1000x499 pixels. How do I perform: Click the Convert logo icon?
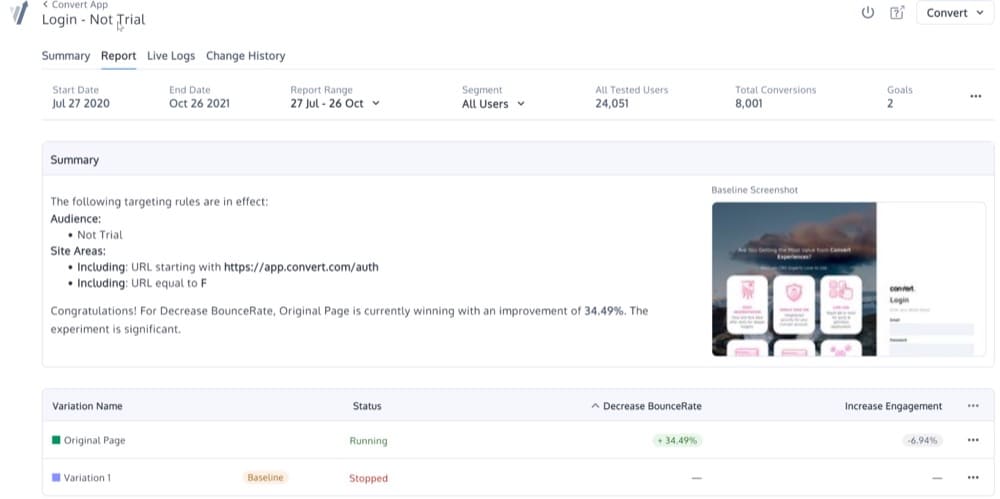(x=19, y=13)
